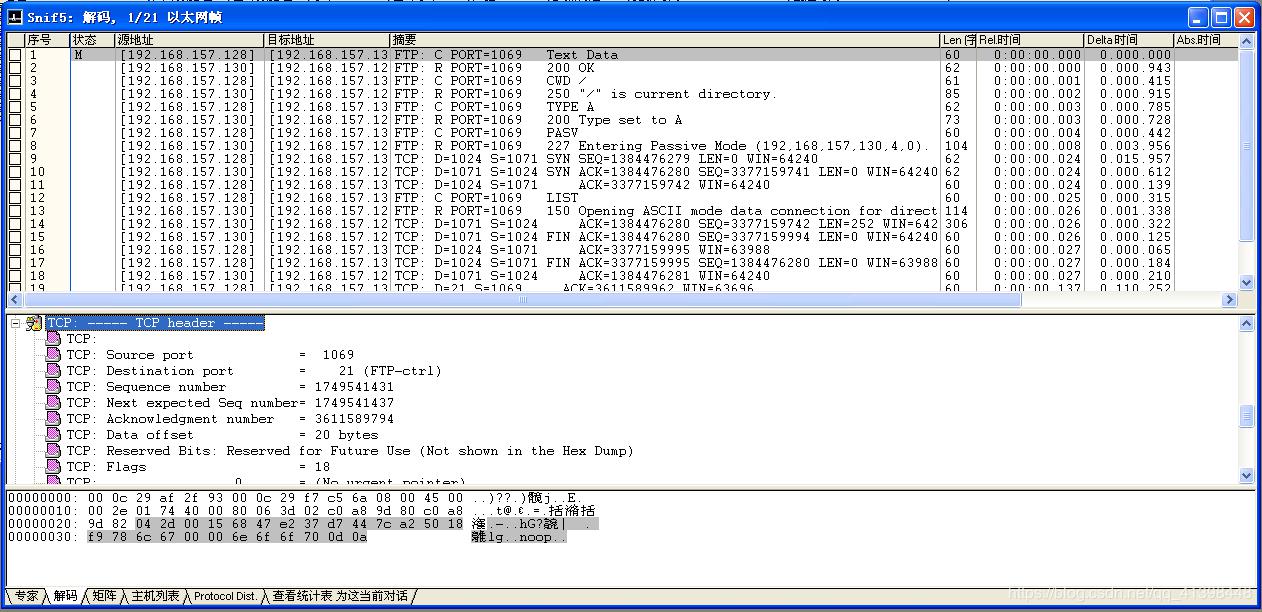Tick the checkbox for packet 8
The width and height of the screenshot is (1262, 612).
click(x=15, y=146)
